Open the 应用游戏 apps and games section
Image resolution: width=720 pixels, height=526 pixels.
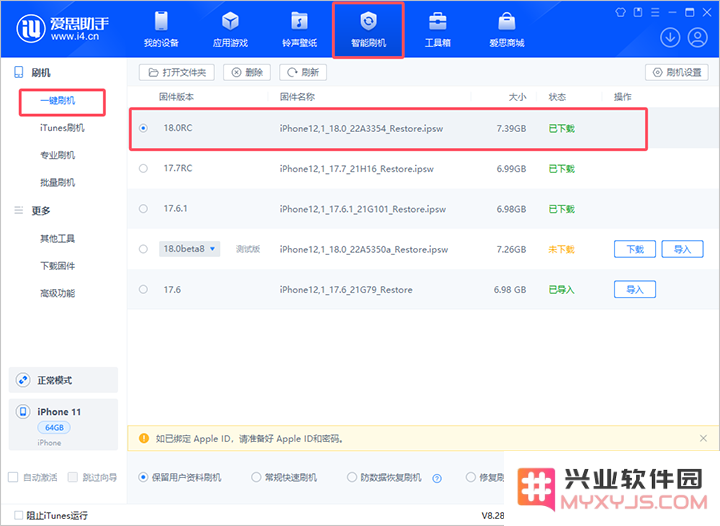click(x=230, y=30)
